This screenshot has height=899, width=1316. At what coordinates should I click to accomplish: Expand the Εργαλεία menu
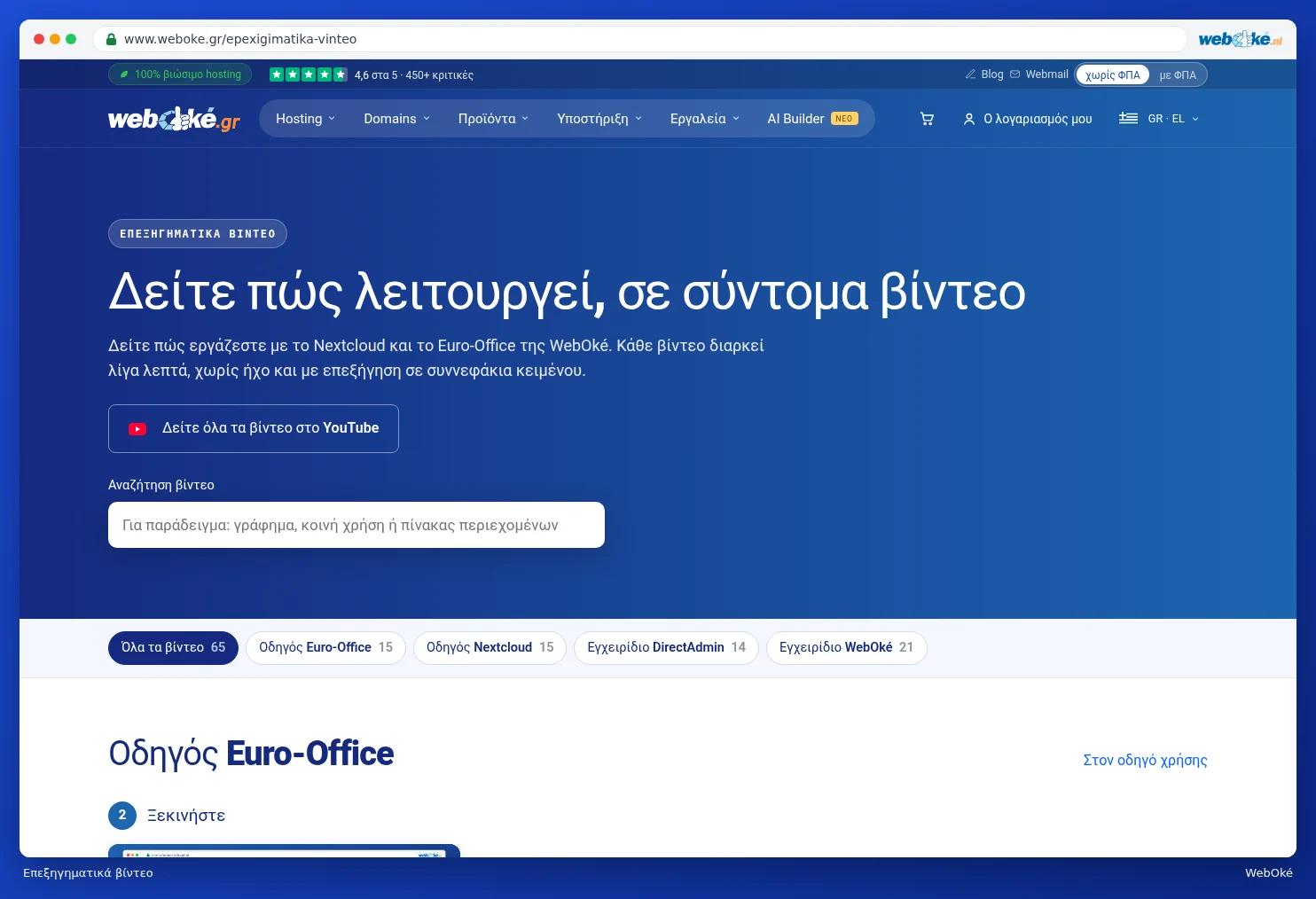click(x=704, y=119)
